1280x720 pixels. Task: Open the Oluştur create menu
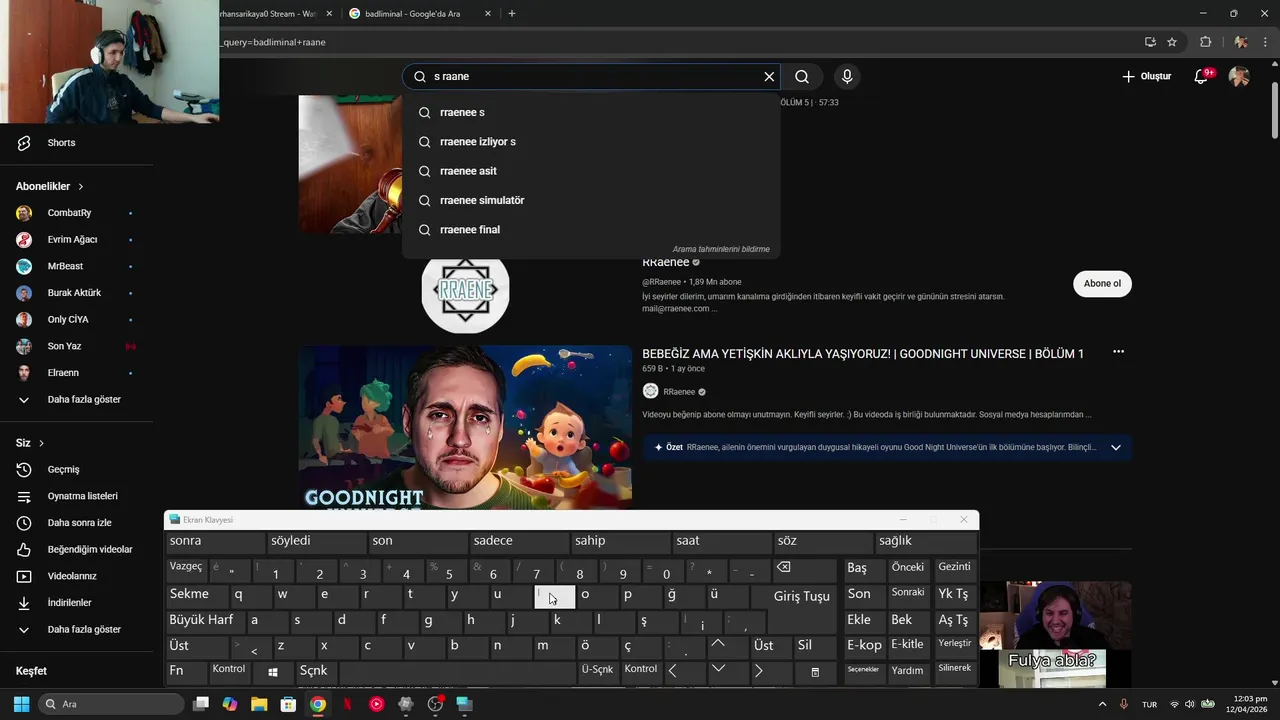tap(1147, 77)
